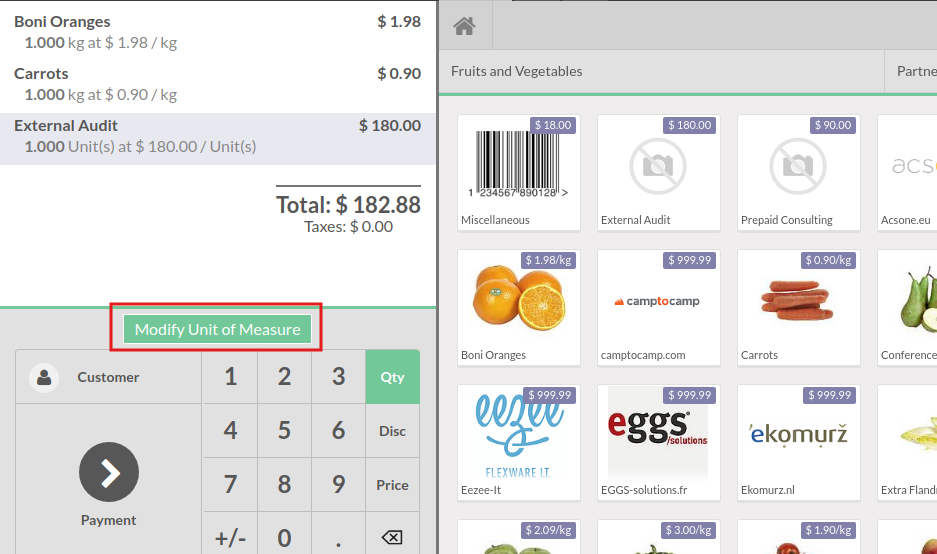Switch numpad to Disc mode

tap(392, 431)
